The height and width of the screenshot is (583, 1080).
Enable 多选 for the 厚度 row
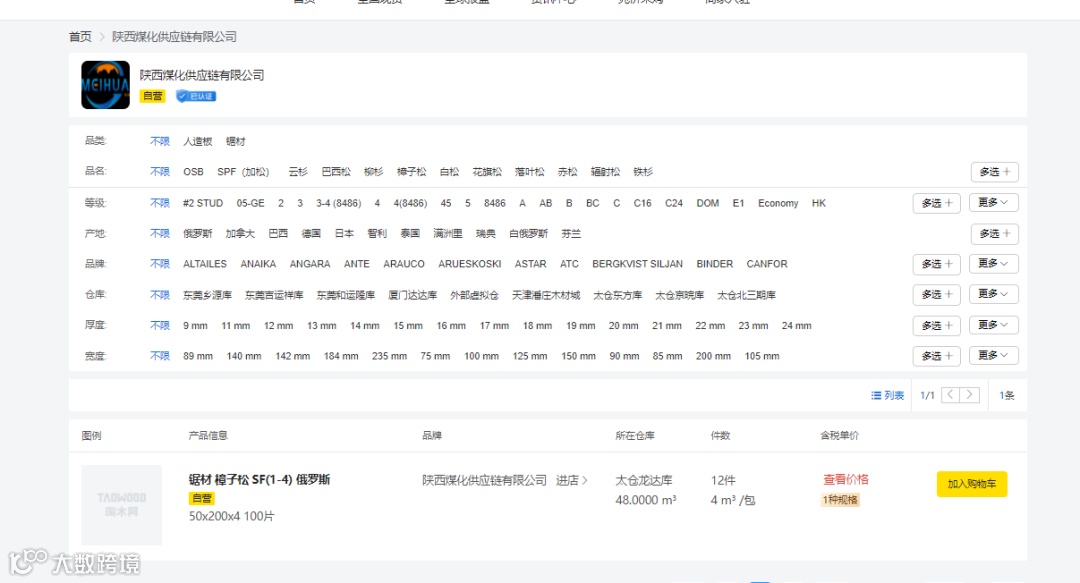[x=937, y=325]
